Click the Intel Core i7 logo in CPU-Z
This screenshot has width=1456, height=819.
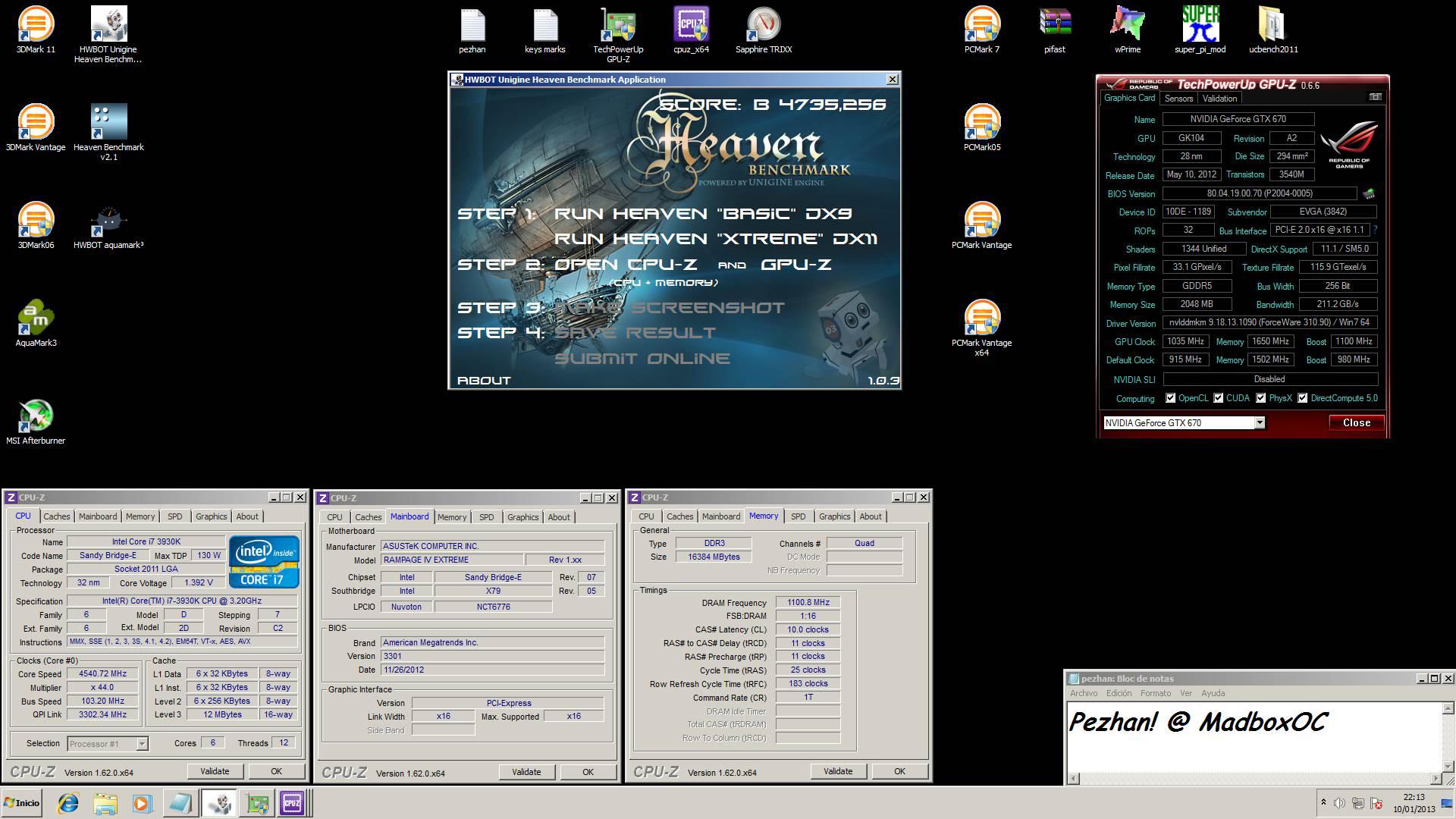pos(263,562)
